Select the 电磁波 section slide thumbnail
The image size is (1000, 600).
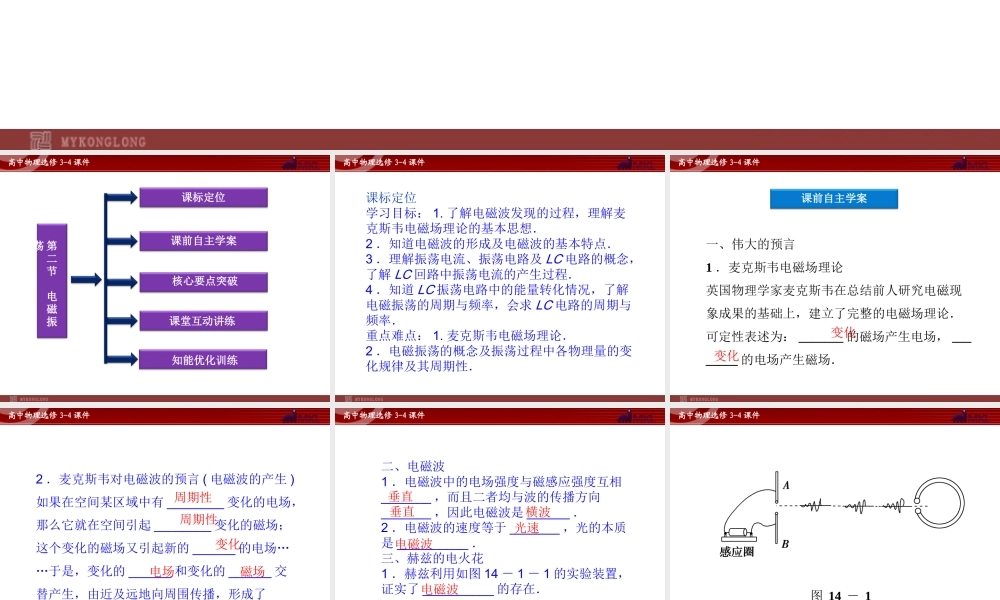click(x=499, y=510)
